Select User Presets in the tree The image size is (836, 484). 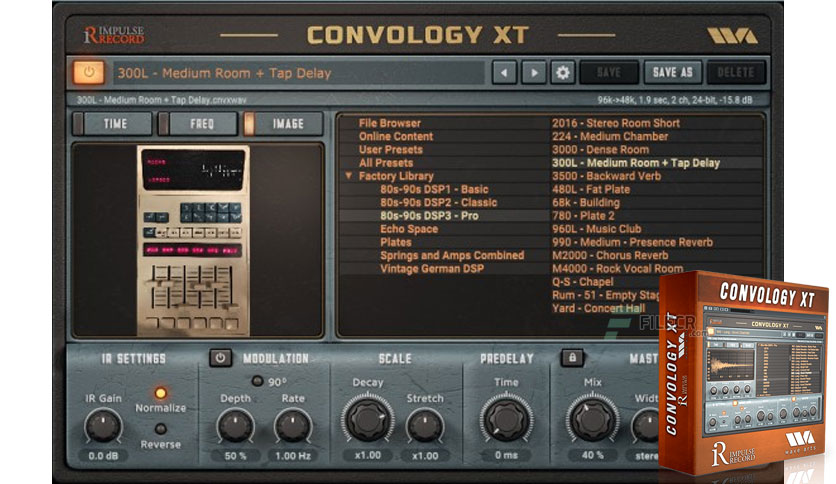(390, 150)
